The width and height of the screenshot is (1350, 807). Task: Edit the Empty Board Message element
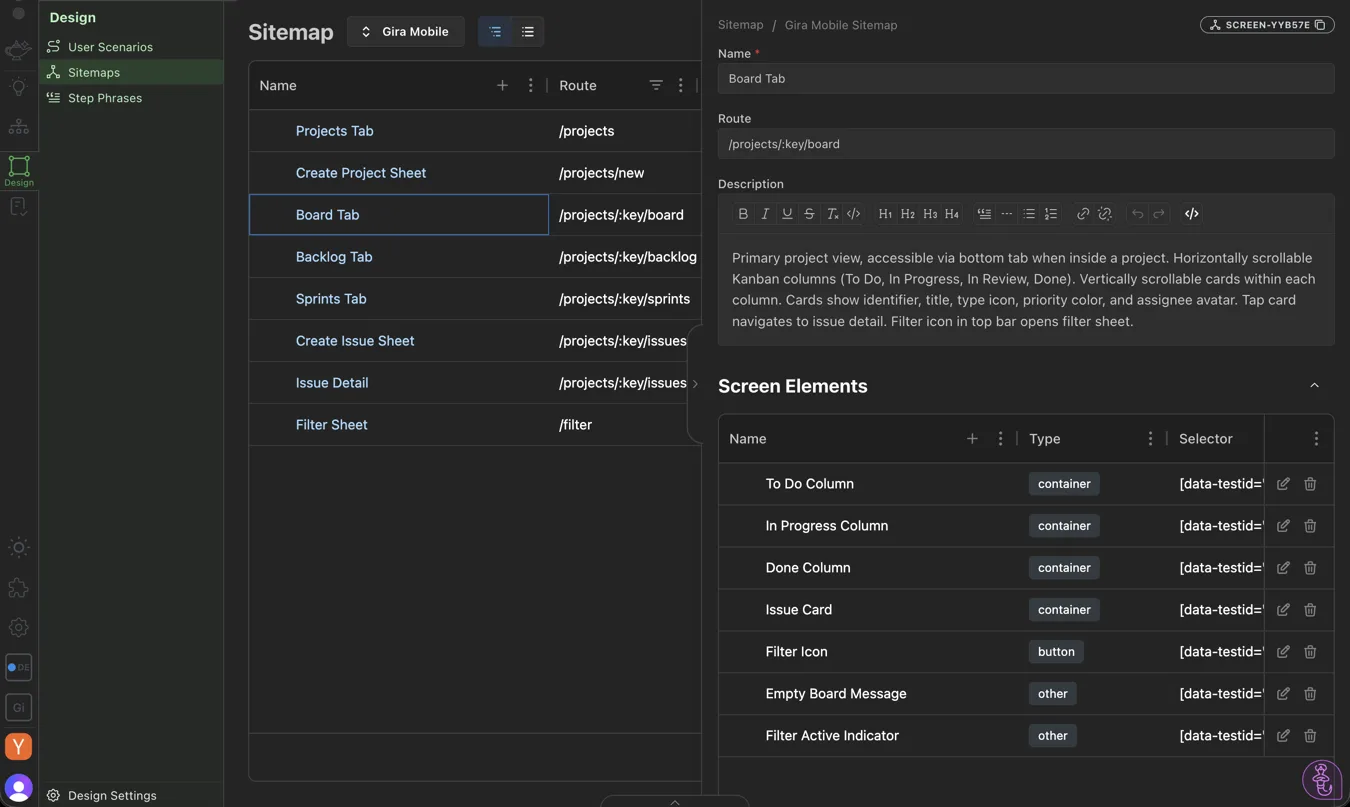(1283, 694)
